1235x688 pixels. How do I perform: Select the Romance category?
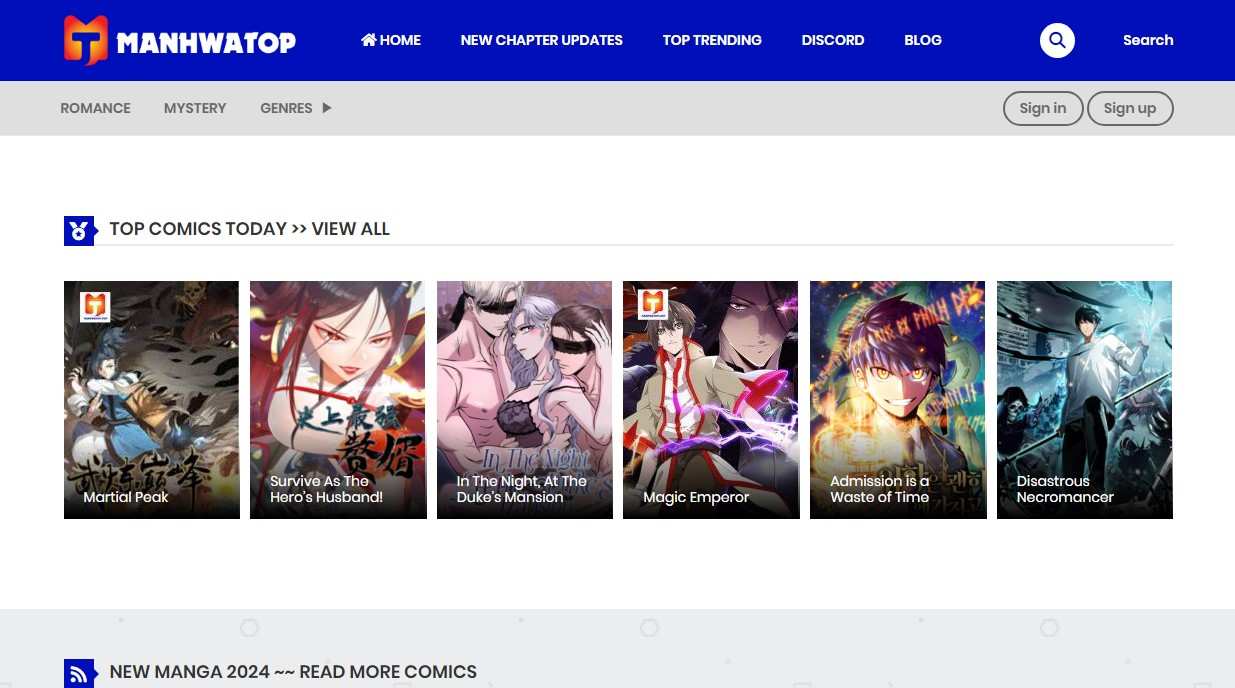coord(95,108)
